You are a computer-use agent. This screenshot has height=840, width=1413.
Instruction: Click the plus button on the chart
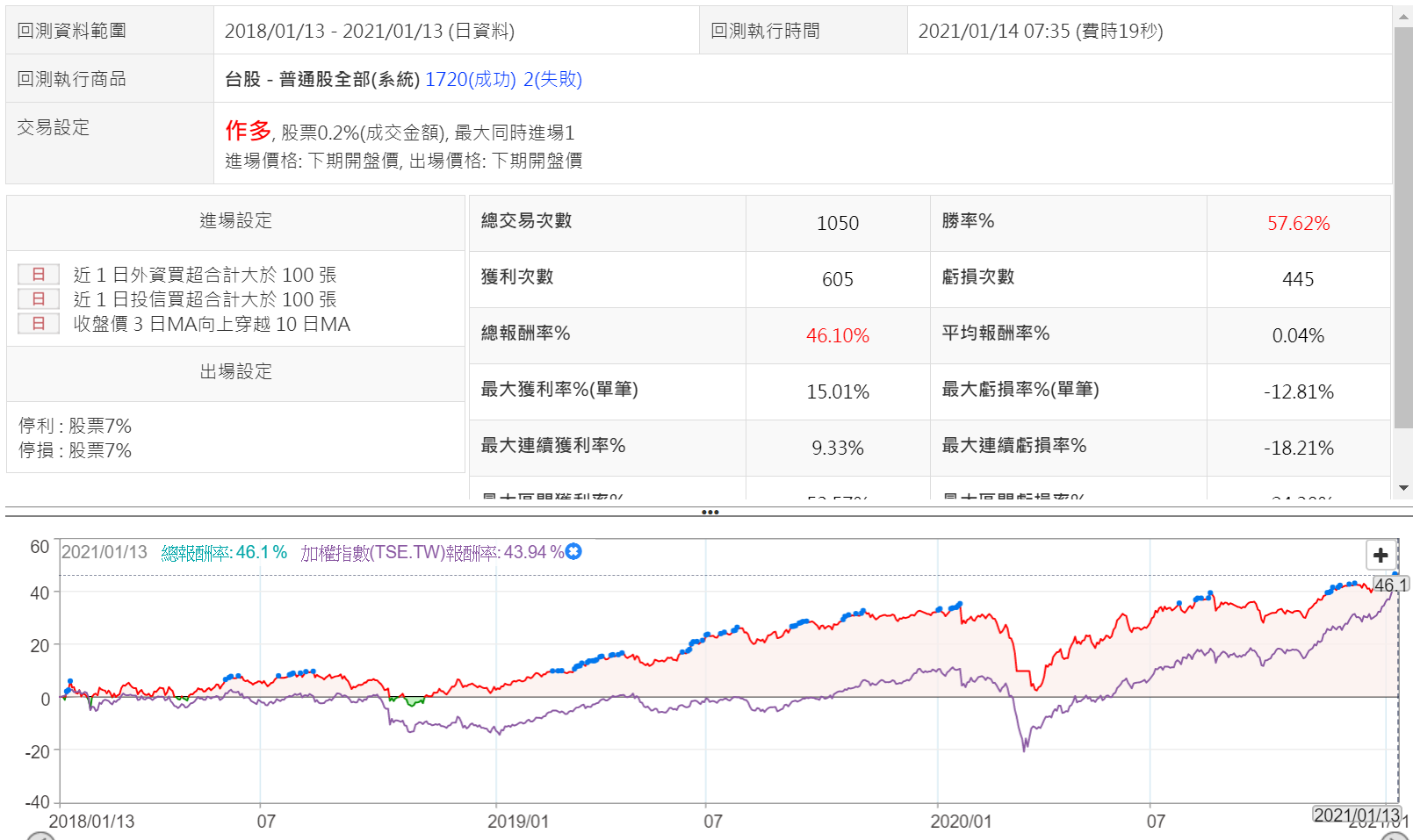click(x=1380, y=555)
